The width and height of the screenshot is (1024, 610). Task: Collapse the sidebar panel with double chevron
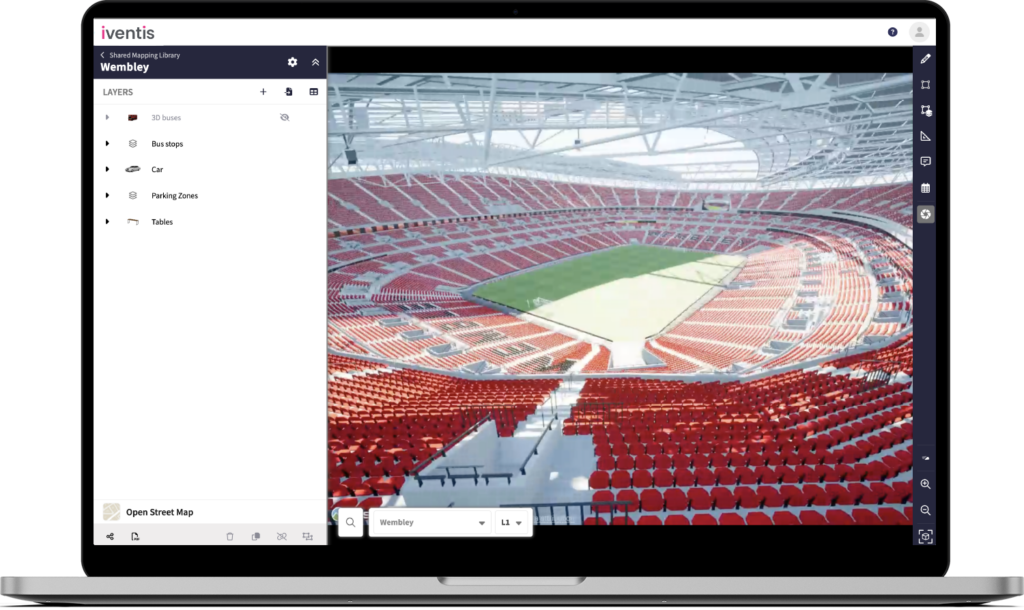point(316,62)
